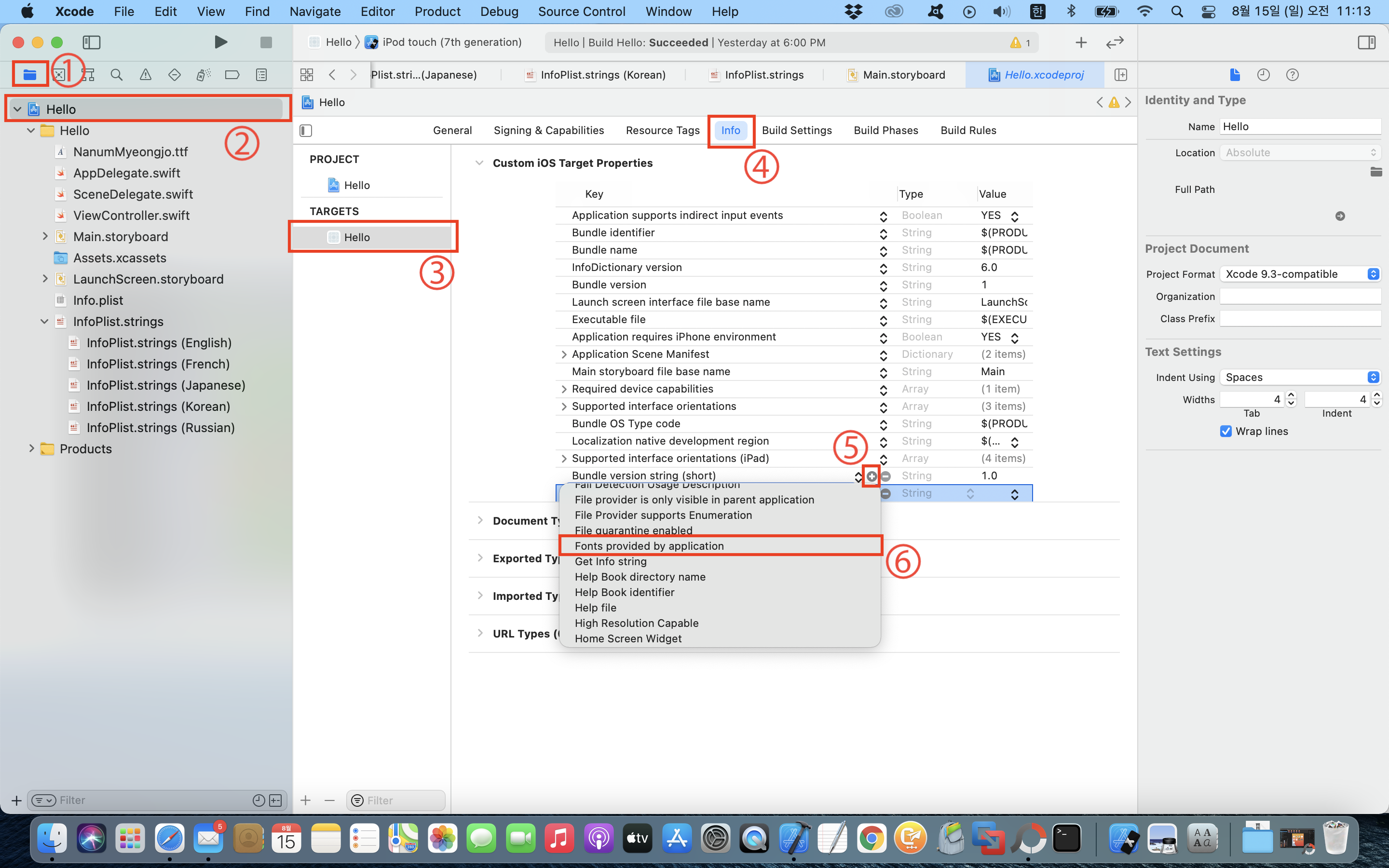Switch to the Build Settings tab

coord(797,130)
